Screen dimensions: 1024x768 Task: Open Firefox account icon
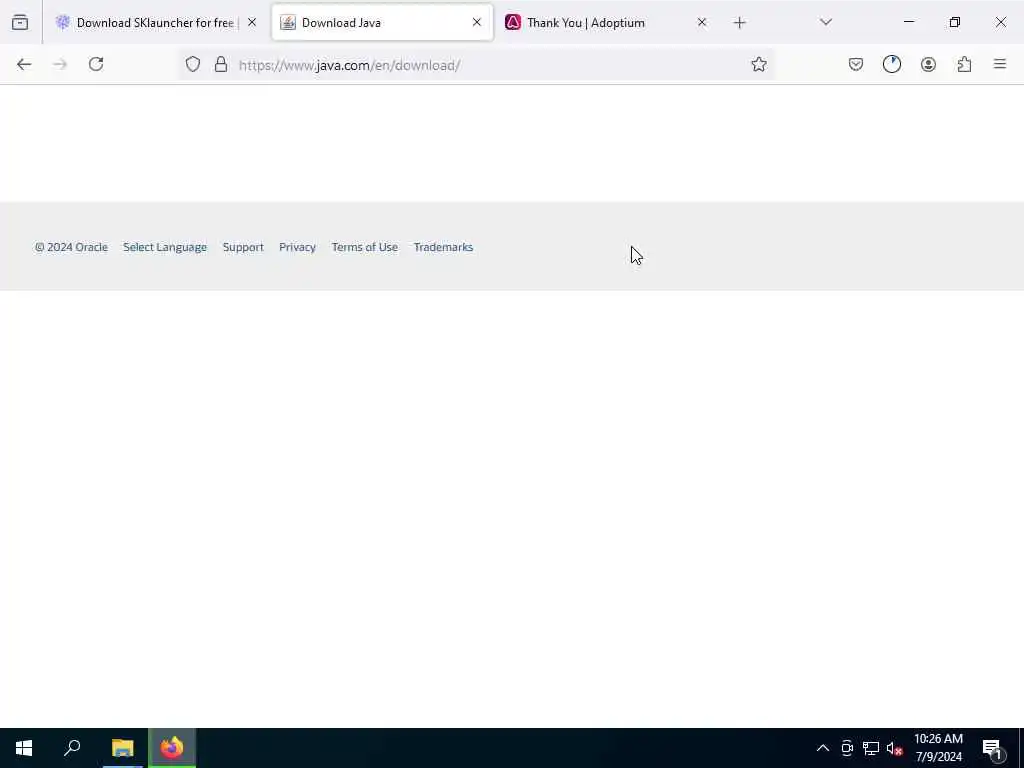pyautogui.click(x=928, y=65)
